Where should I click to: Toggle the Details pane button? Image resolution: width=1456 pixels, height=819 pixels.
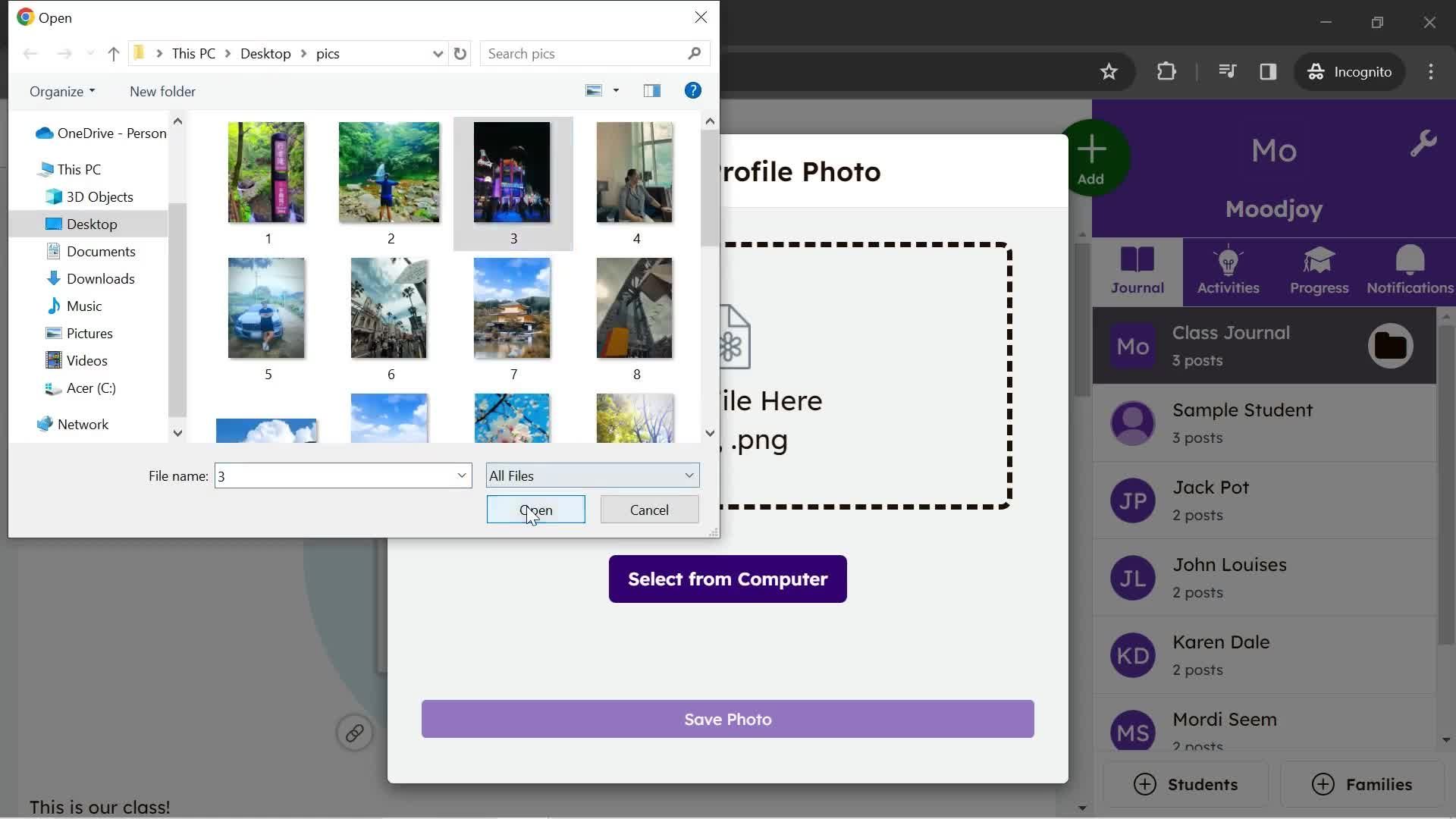(652, 90)
